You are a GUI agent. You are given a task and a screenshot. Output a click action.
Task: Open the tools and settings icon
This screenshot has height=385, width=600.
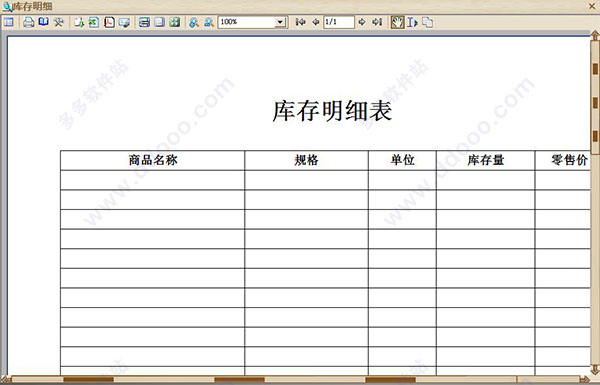[x=59, y=22]
